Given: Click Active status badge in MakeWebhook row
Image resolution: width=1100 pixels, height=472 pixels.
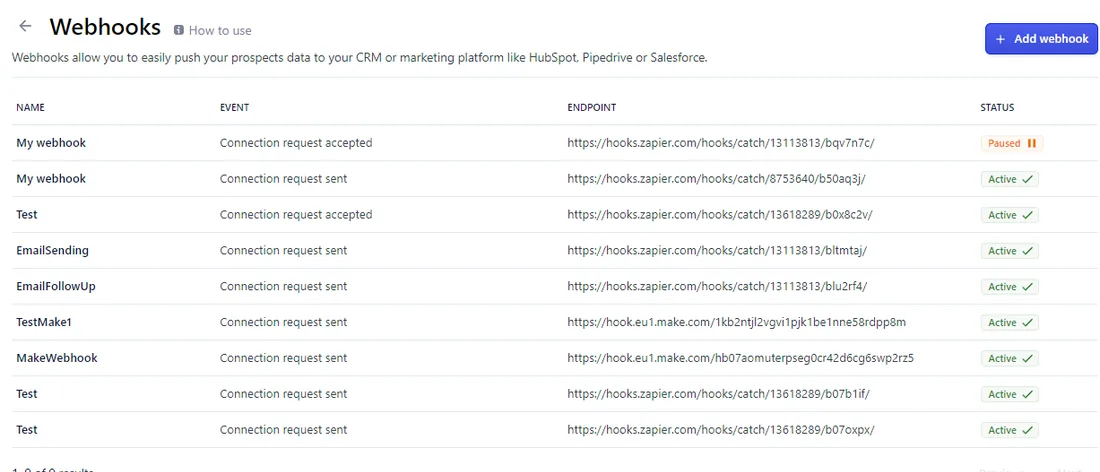Looking at the screenshot, I should pyautogui.click(x=1010, y=358).
